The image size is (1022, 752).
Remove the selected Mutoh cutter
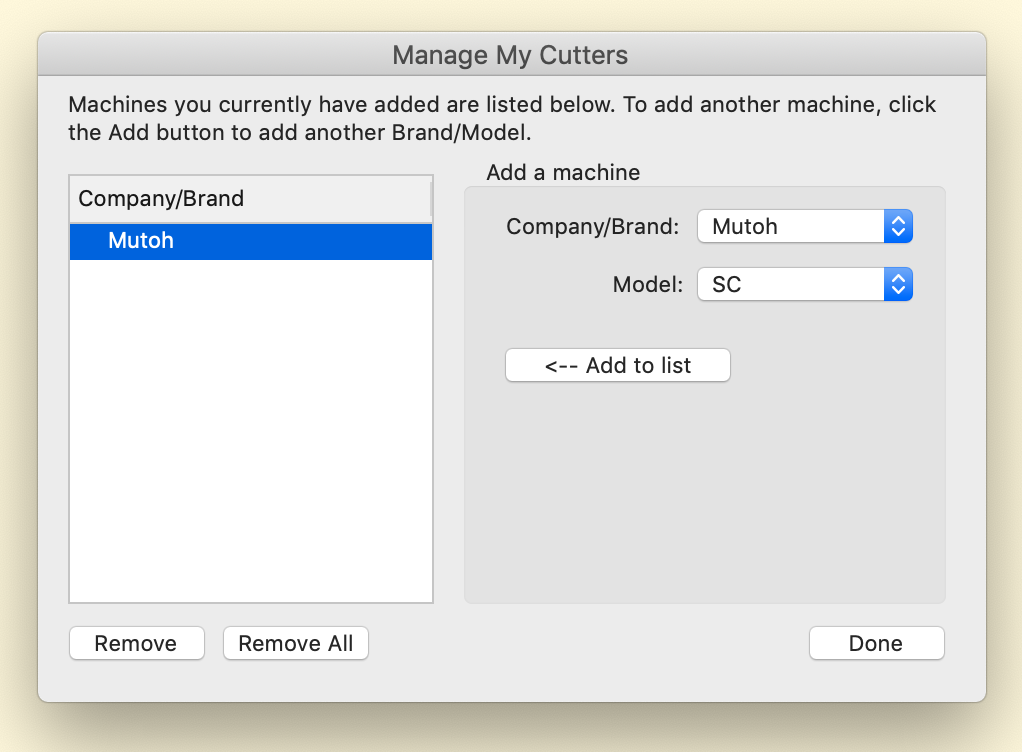[136, 643]
